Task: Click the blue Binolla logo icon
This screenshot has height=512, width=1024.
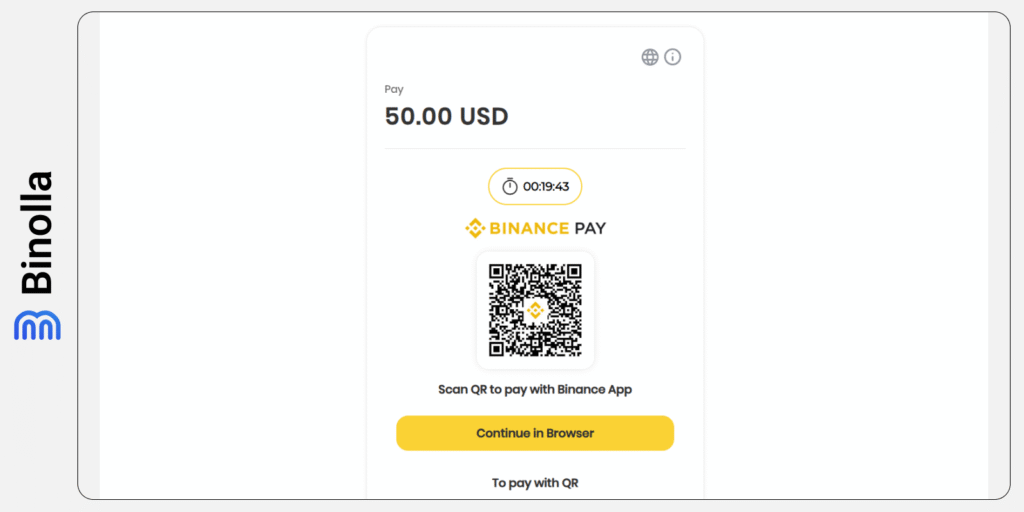Action: (x=37, y=326)
